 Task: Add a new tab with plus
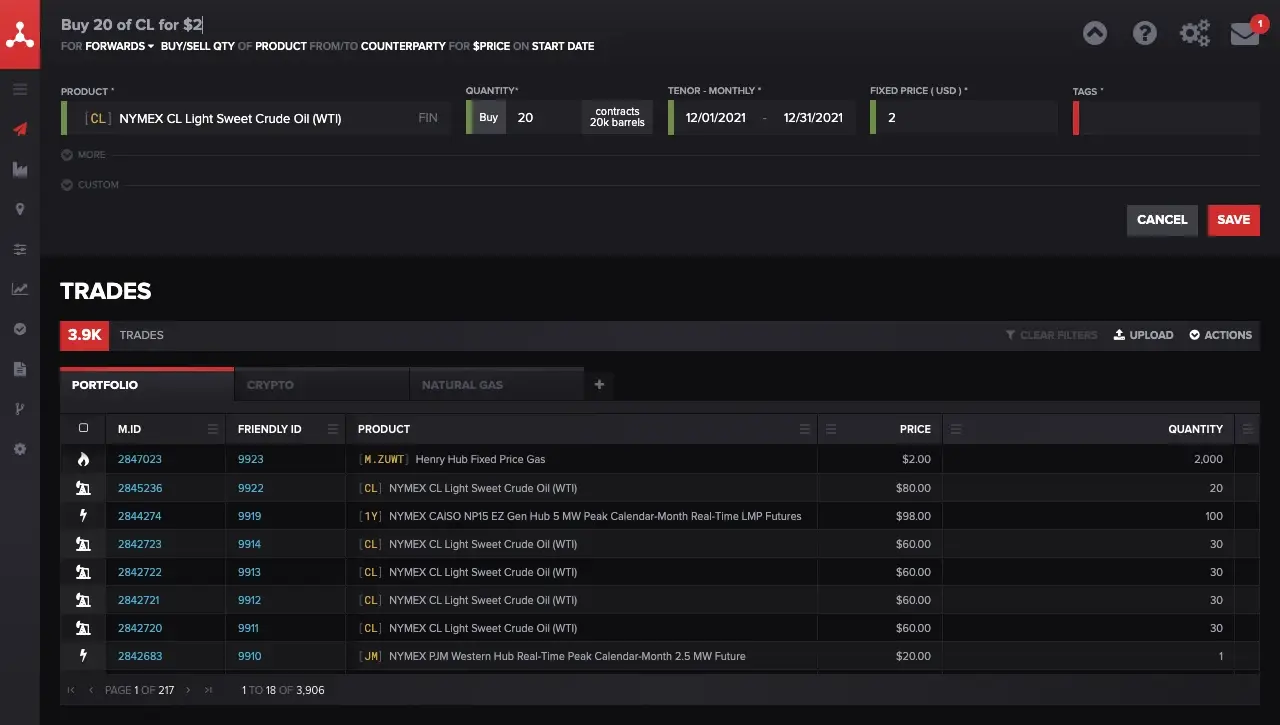pyautogui.click(x=599, y=384)
